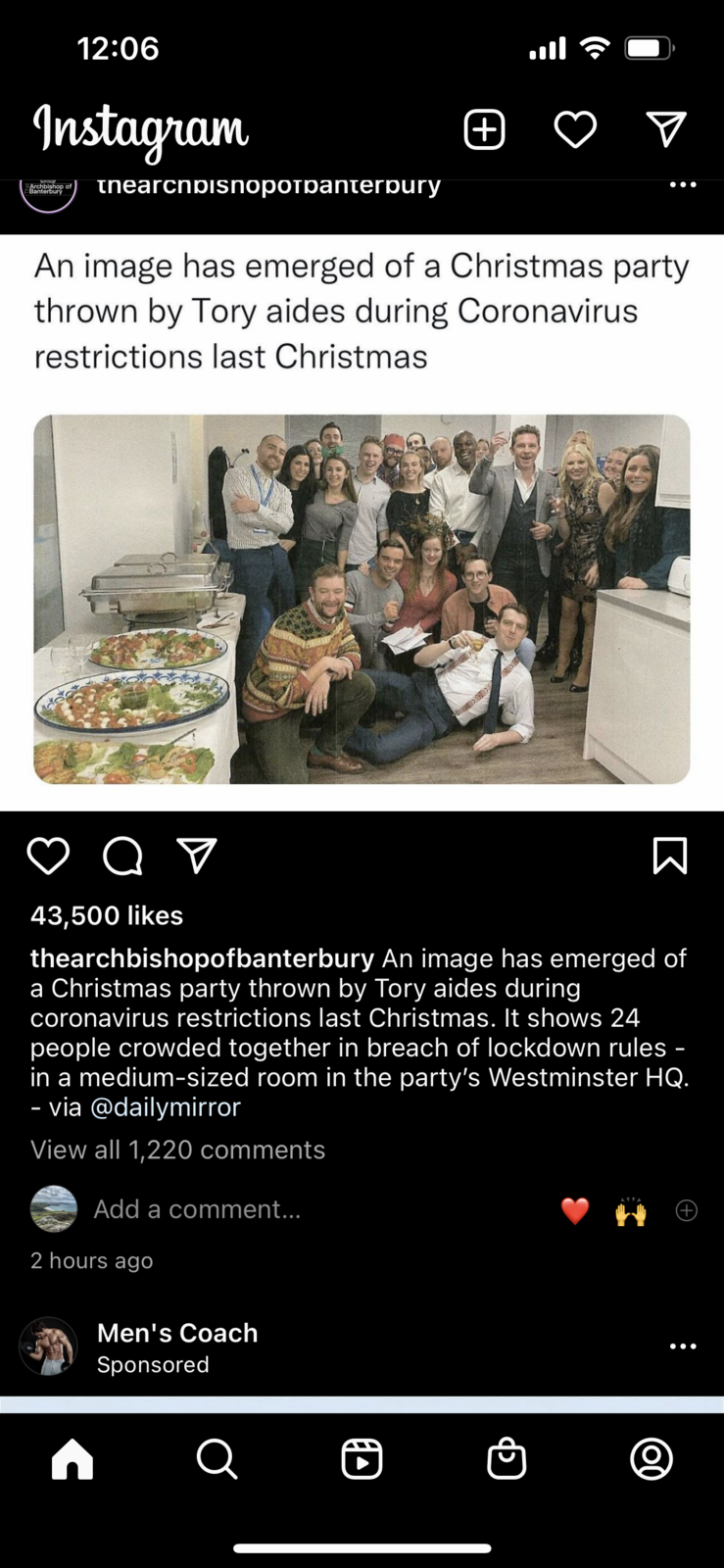Like the post with heart icon
The height and width of the screenshot is (1568, 724).
[x=48, y=856]
